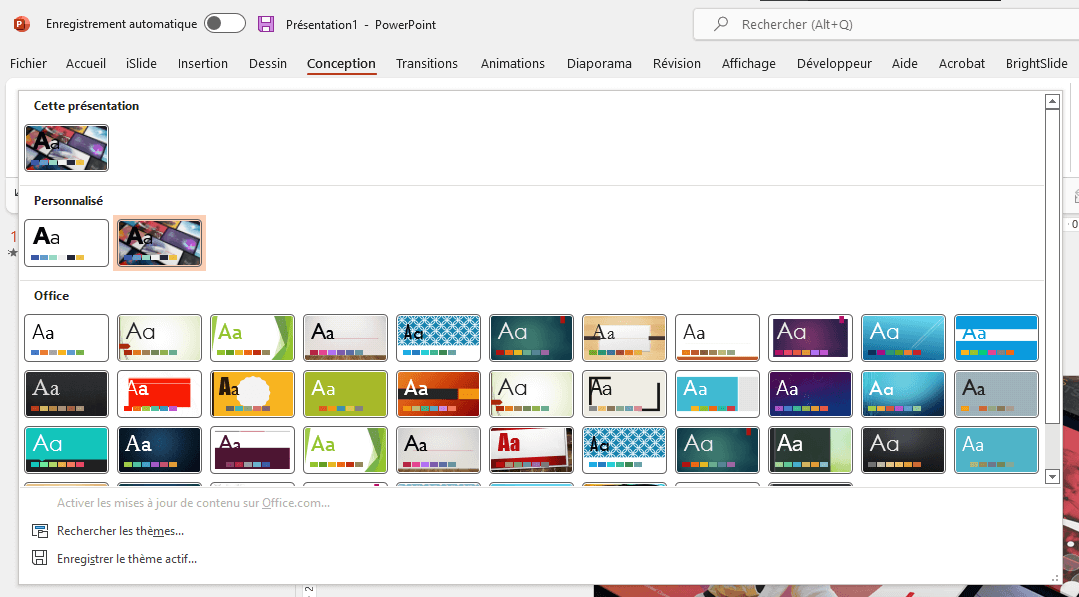This screenshot has height=597, width=1079.
Task: Click the theme gallery scrollbar down arrow
Action: coord(1052,476)
